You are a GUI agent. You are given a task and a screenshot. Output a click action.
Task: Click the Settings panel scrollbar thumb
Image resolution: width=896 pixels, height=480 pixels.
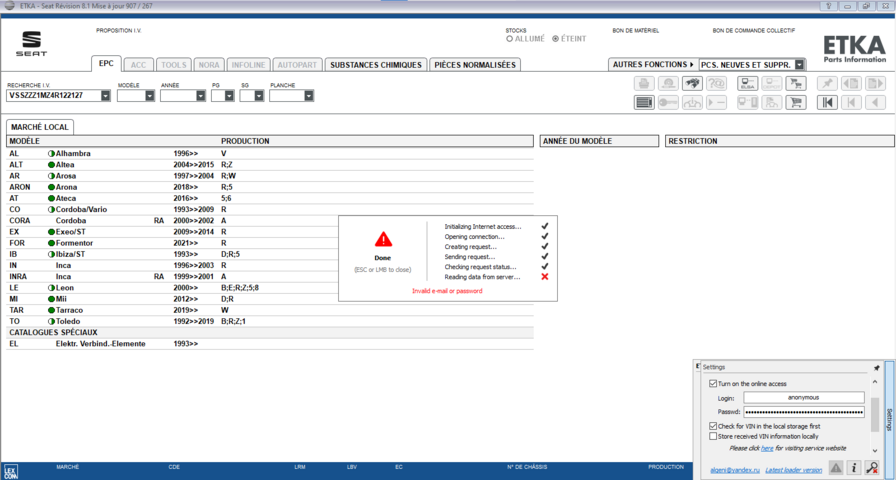[x=875, y=415]
